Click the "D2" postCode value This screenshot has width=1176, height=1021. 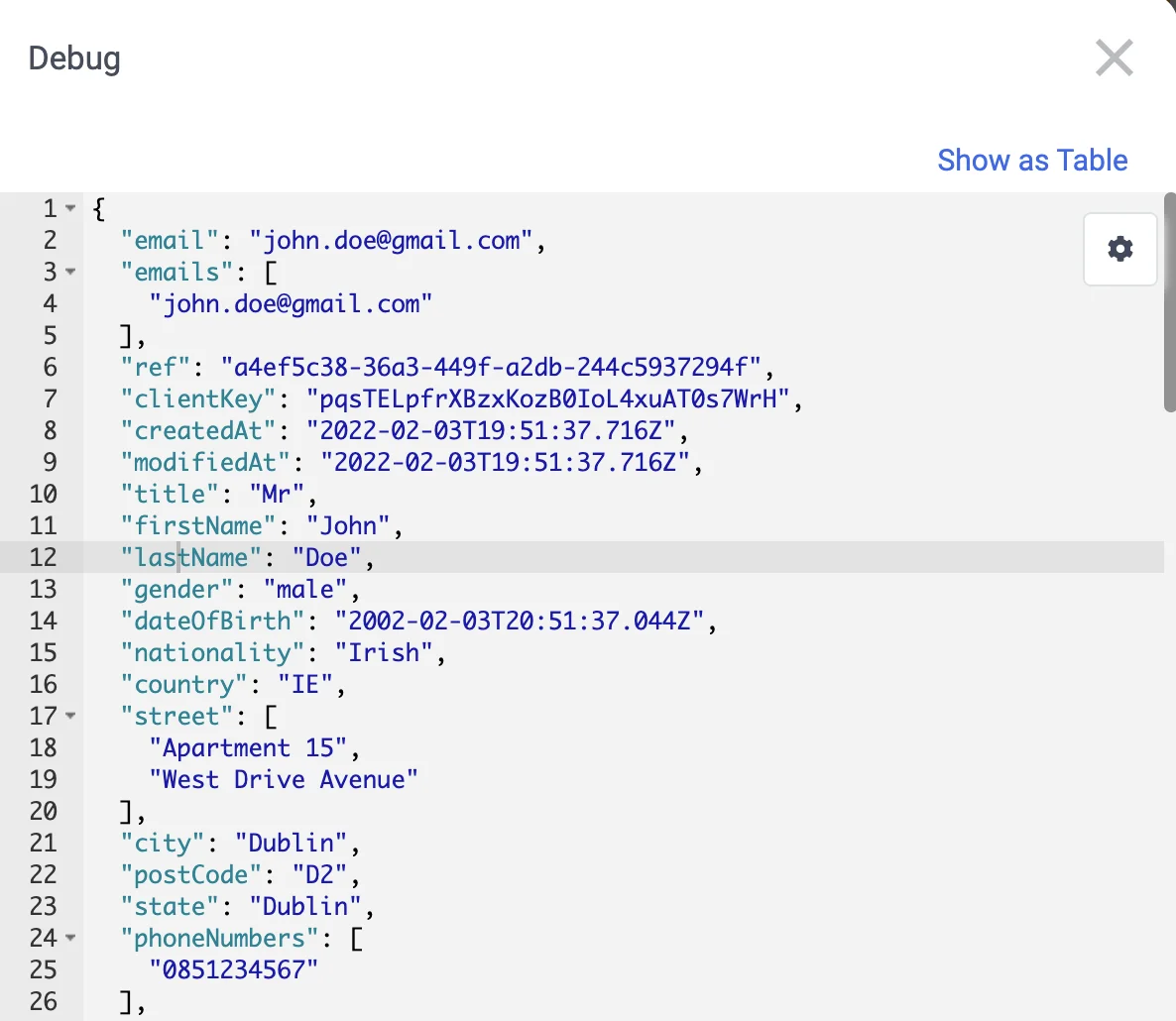coord(319,875)
